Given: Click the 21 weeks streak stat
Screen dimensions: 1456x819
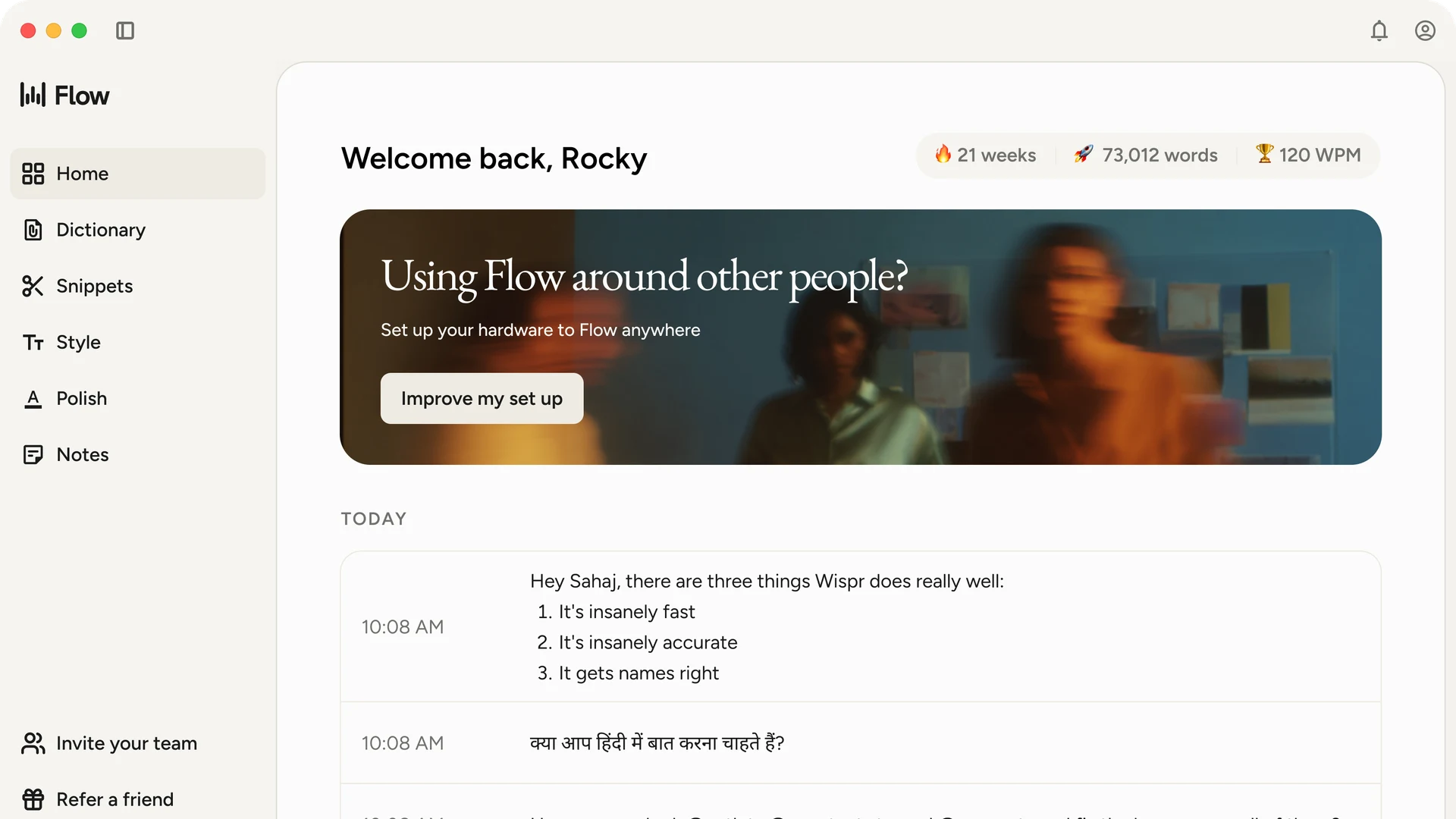Looking at the screenshot, I should click(x=985, y=155).
